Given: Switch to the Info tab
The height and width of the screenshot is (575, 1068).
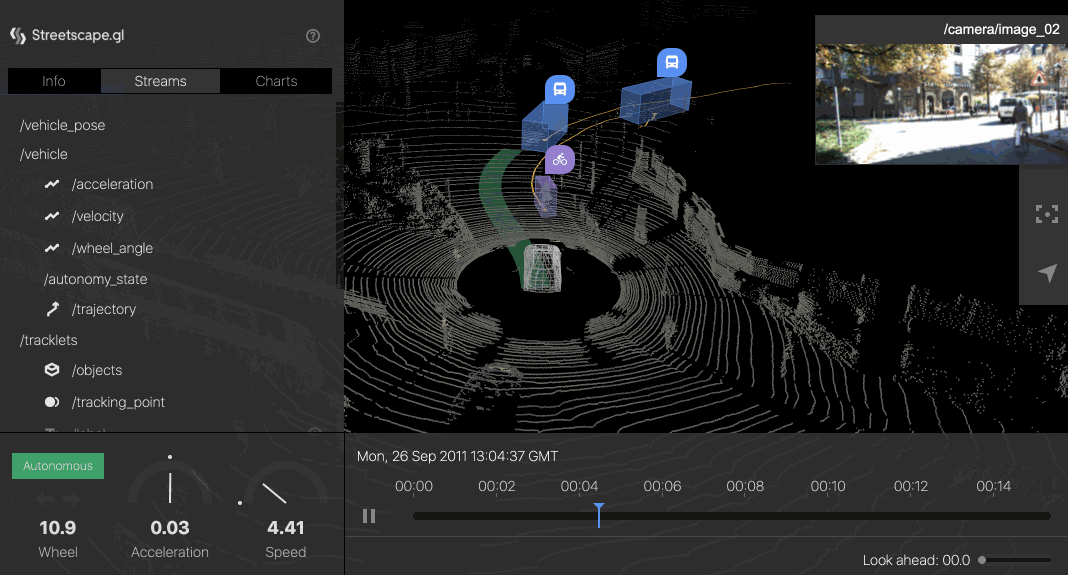Looking at the screenshot, I should point(54,81).
